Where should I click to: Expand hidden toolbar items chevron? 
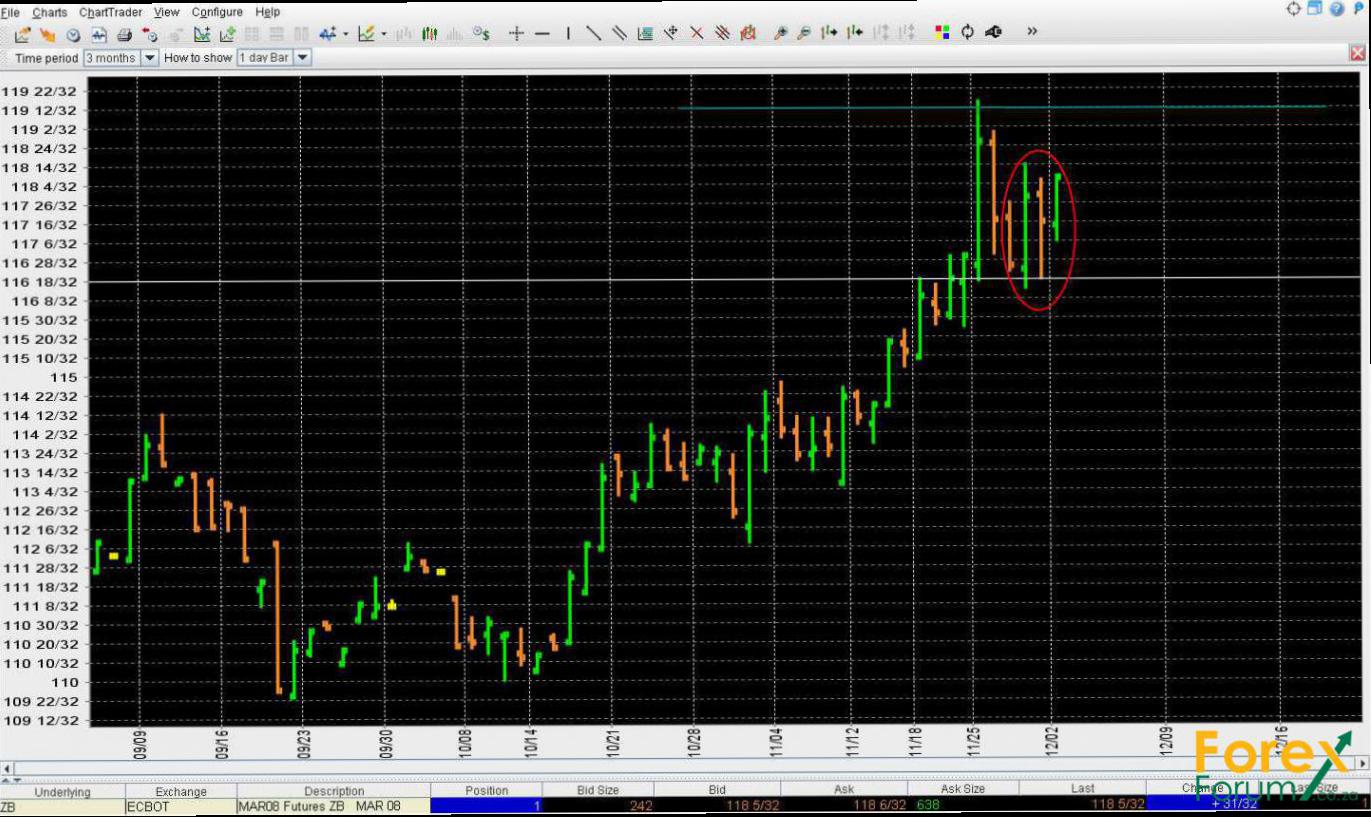click(x=1032, y=32)
